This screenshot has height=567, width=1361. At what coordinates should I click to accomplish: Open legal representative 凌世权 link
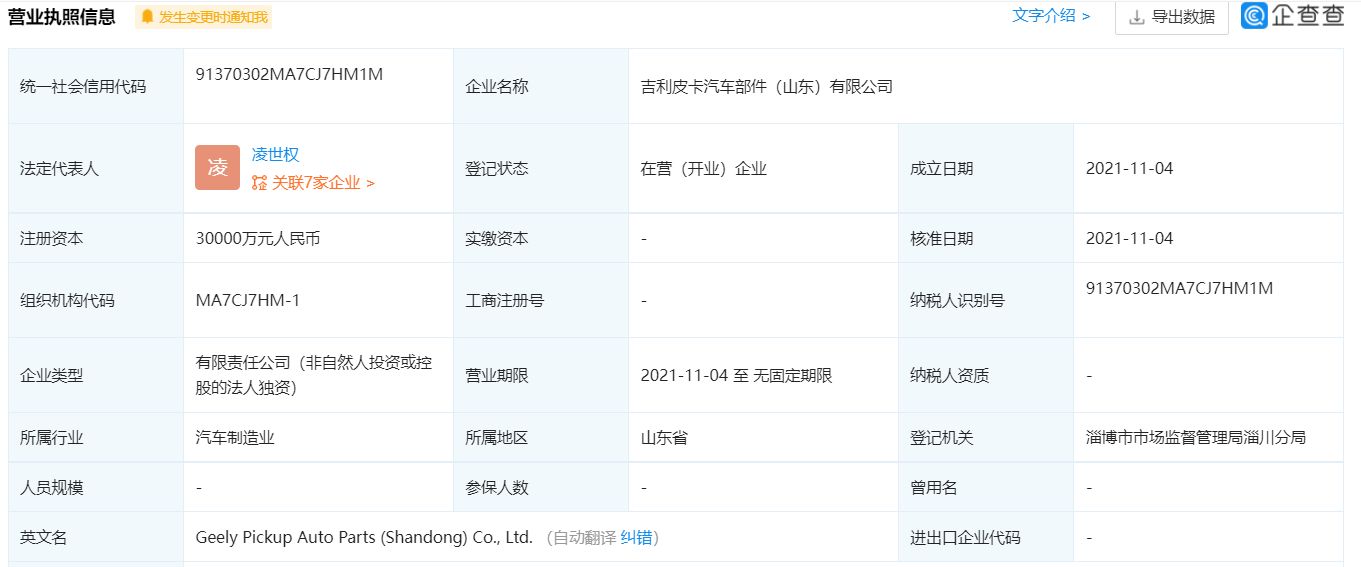276,154
